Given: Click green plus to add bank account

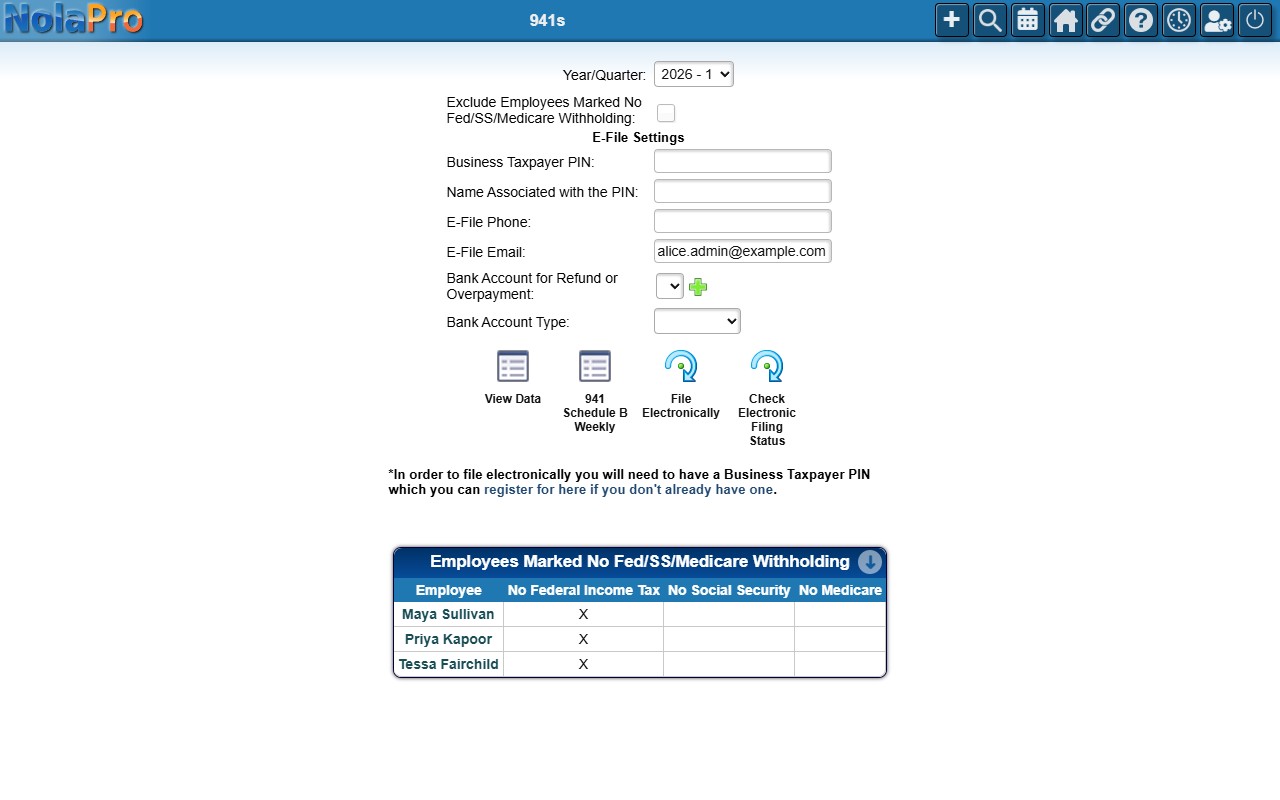Looking at the screenshot, I should click(x=698, y=287).
